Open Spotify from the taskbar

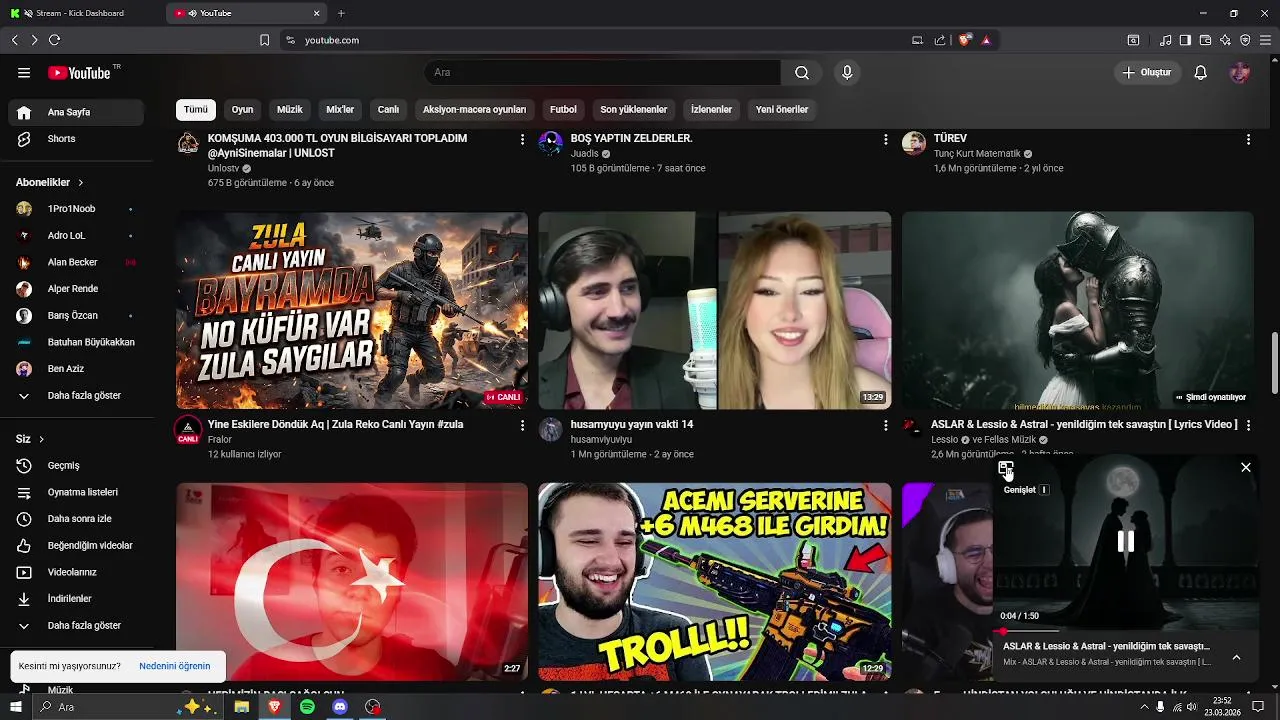(x=307, y=707)
